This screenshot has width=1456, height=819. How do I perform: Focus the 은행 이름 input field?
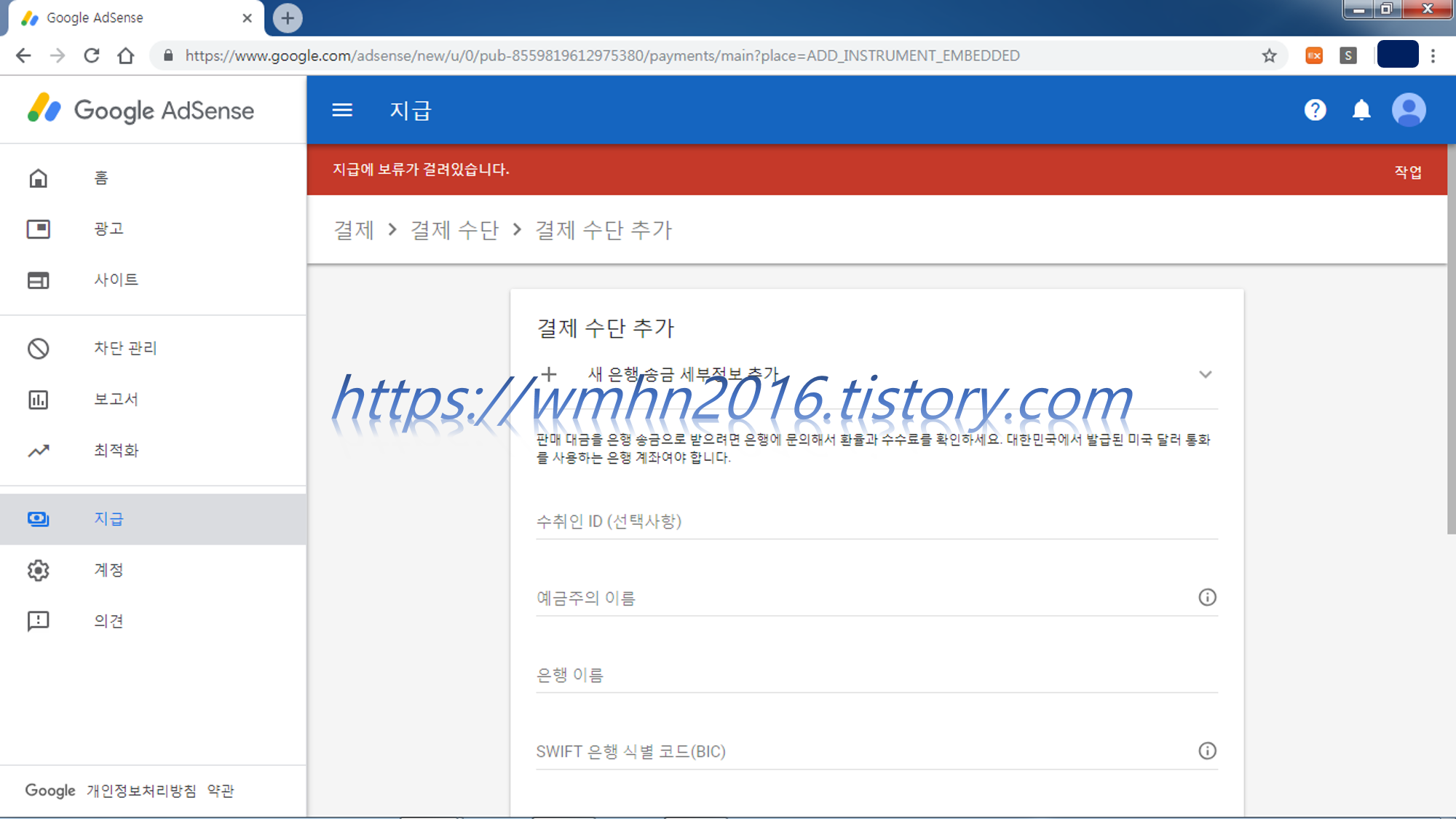[x=877, y=675]
